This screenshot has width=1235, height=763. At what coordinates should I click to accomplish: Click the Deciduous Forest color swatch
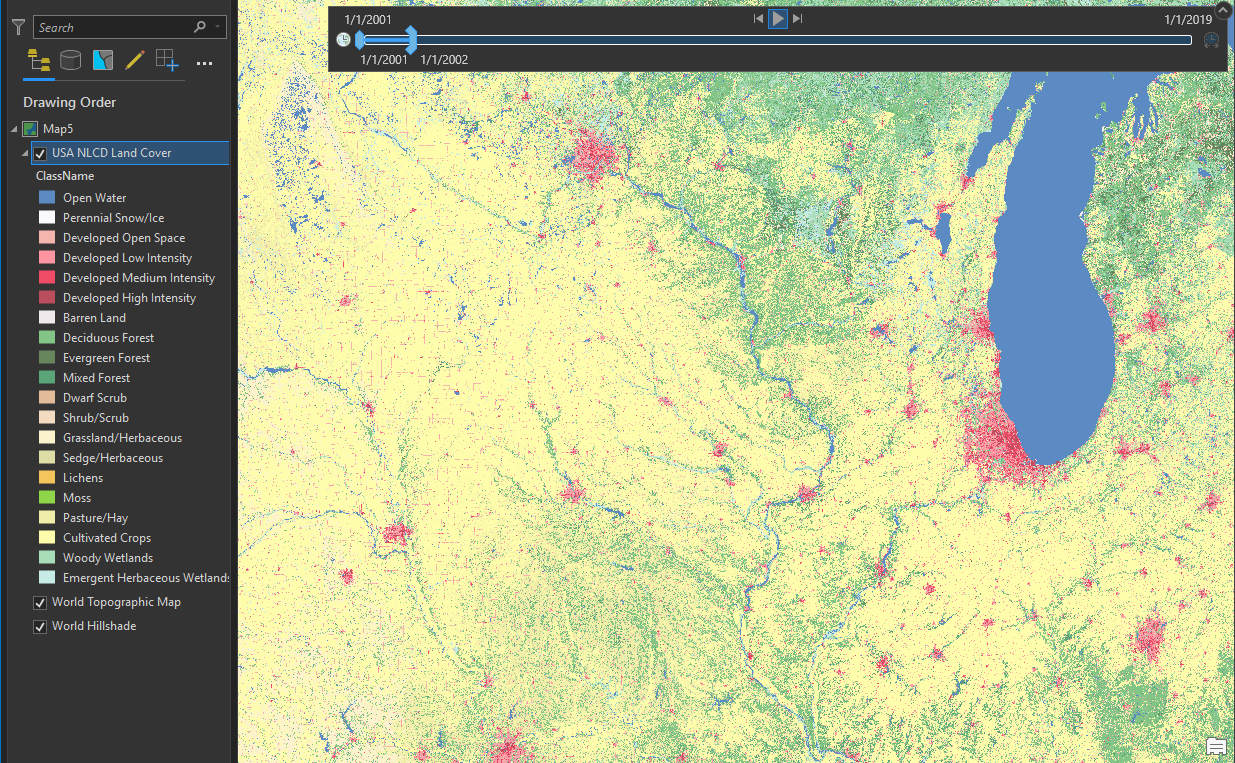46,338
